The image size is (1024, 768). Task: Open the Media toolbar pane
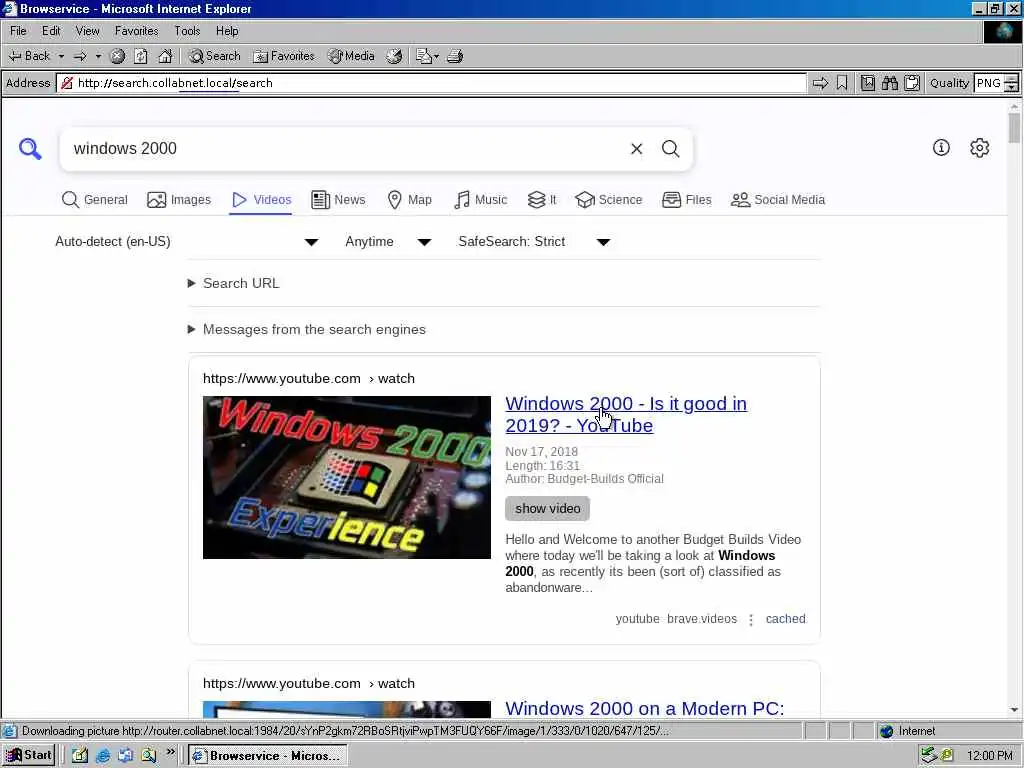click(351, 56)
